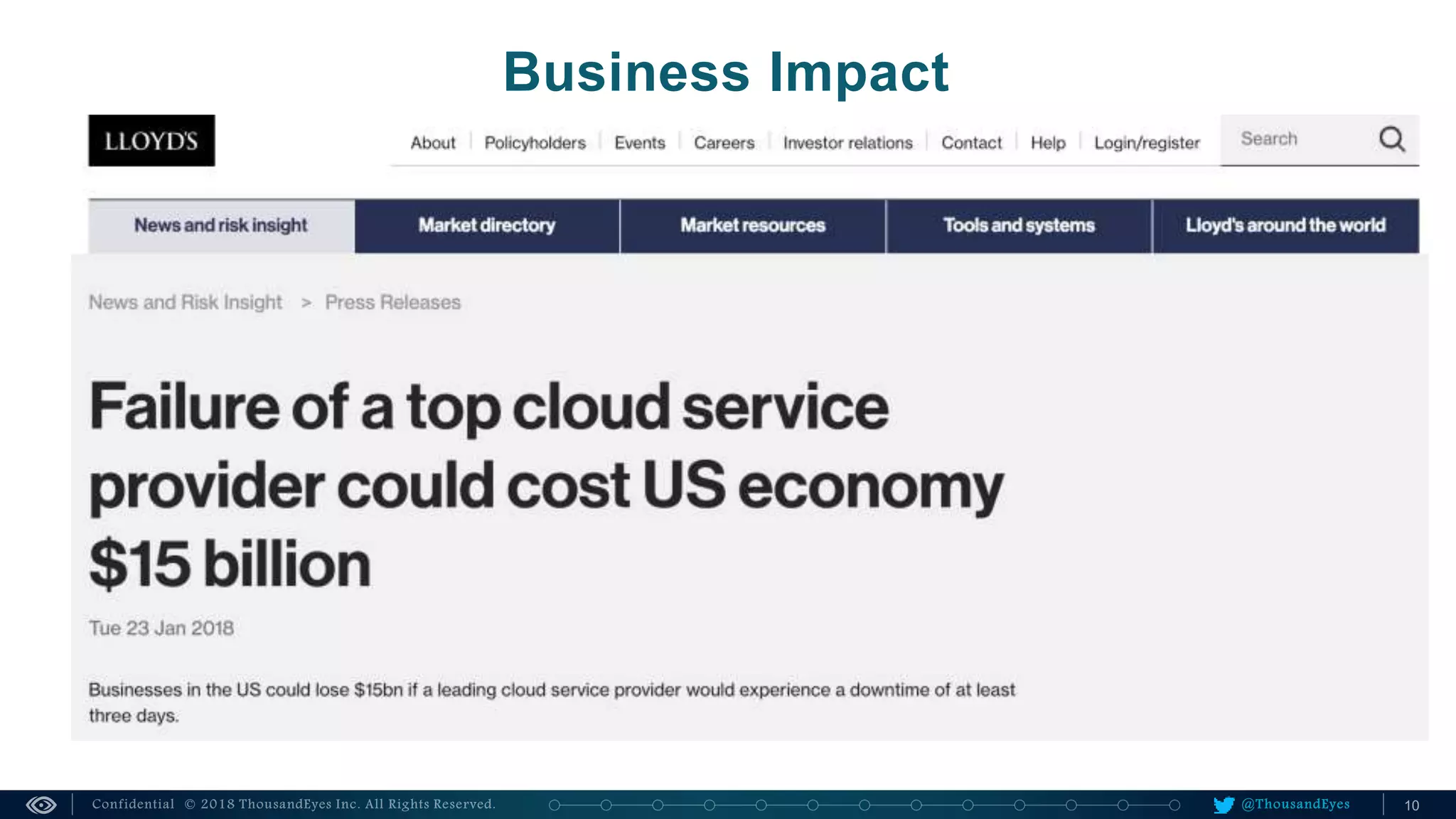Click the ThousandEyes eye logo in footer
Viewport: 1456px width, 819px height.
coord(41,805)
